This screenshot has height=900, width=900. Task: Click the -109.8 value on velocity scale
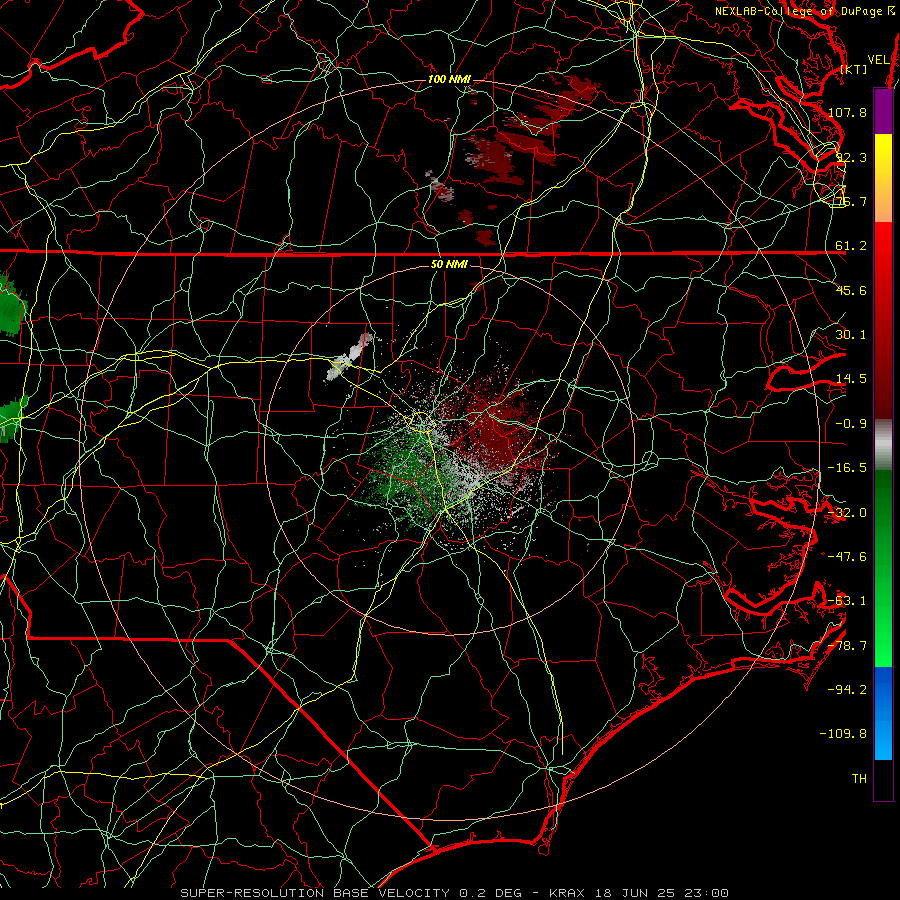point(844,734)
